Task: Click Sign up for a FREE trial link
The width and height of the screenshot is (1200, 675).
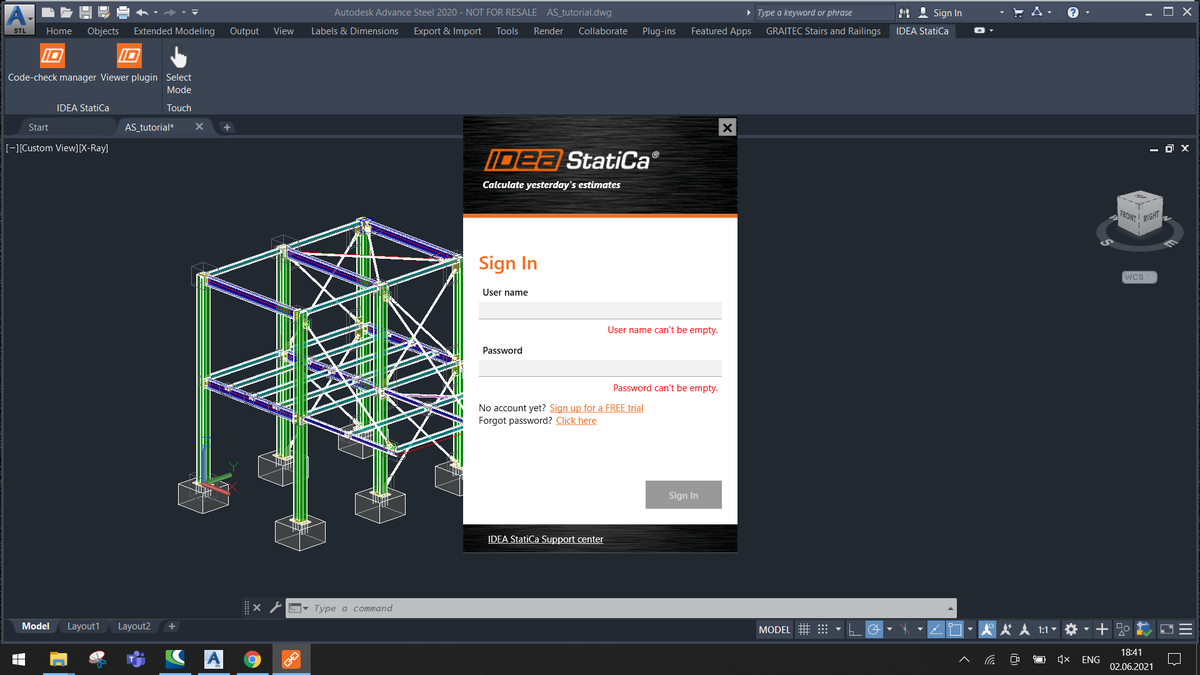Action: pyautogui.click(x=596, y=407)
